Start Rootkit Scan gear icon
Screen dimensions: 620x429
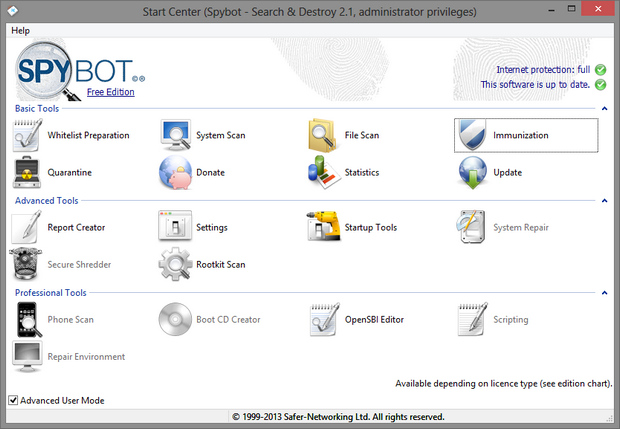175,264
